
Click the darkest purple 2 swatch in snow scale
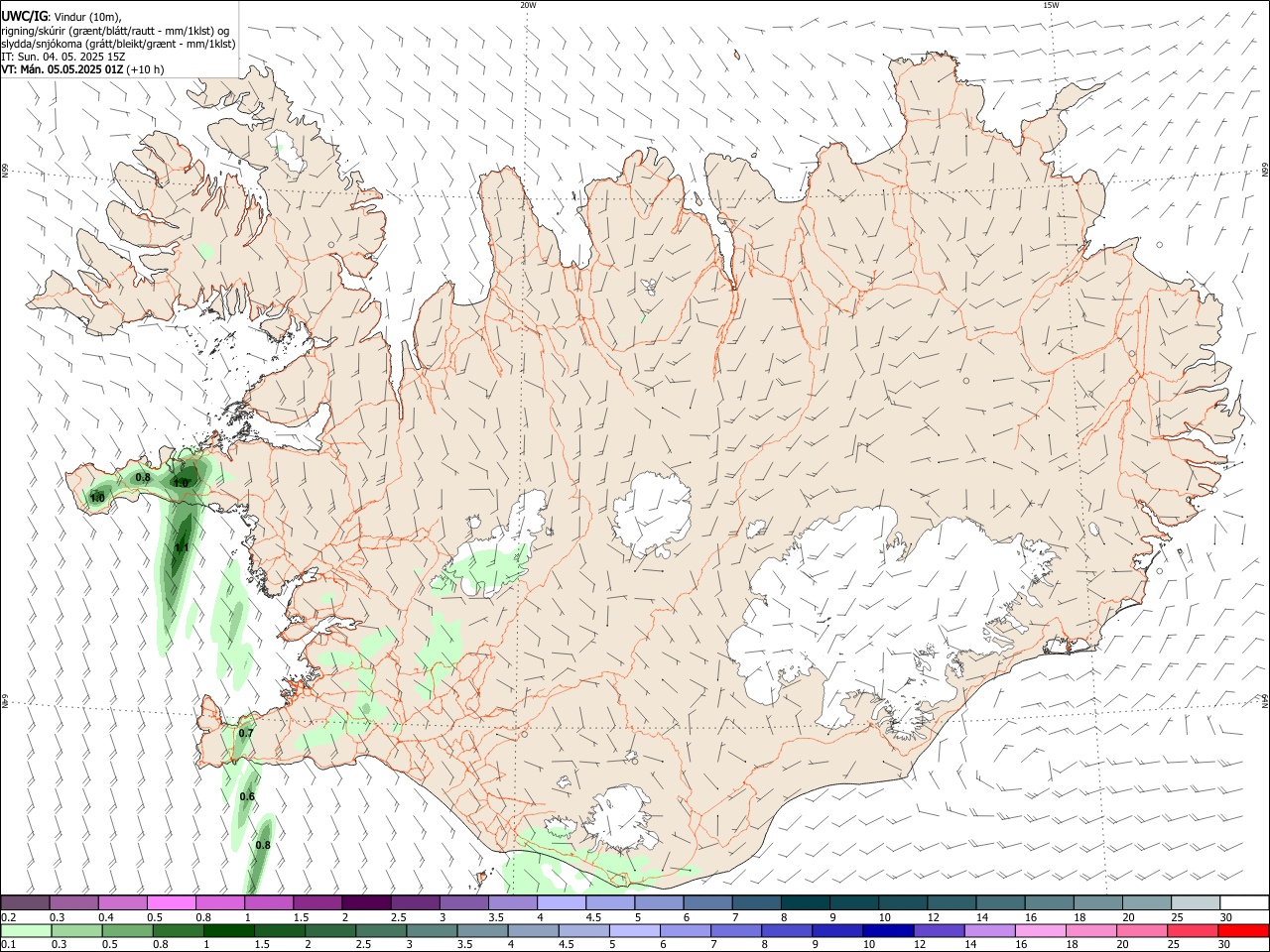point(366,902)
